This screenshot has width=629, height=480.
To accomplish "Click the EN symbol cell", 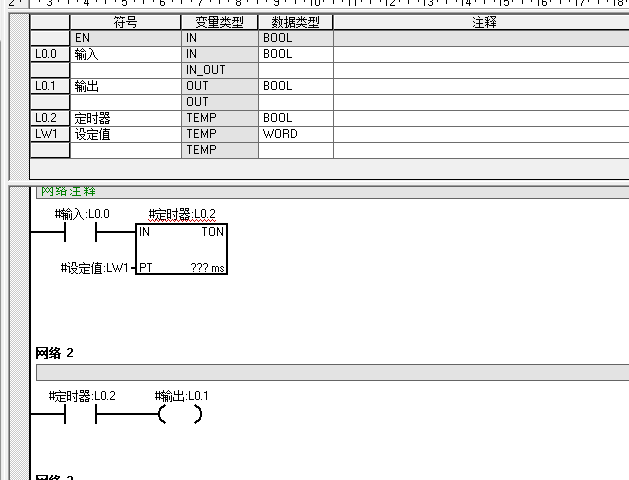I will tap(125, 38).
